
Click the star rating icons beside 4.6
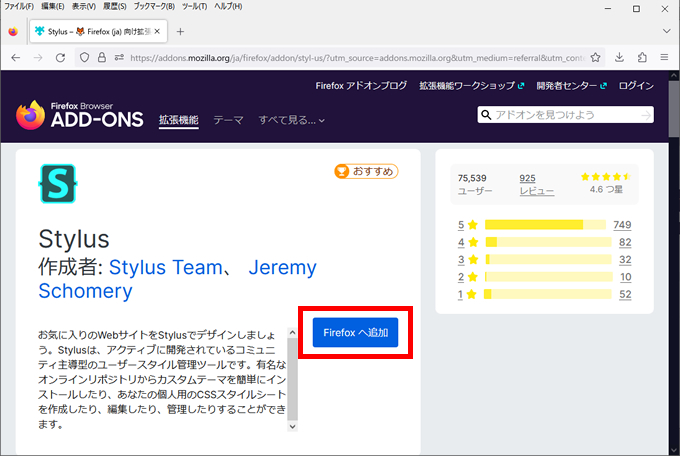(x=605, y=177)
